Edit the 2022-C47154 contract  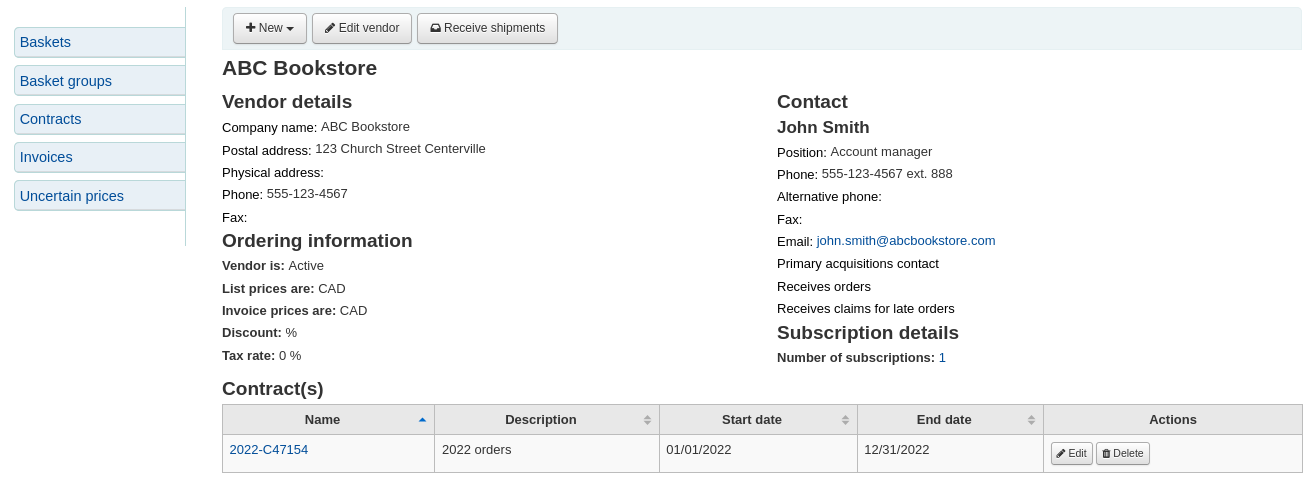[1071, 453]
